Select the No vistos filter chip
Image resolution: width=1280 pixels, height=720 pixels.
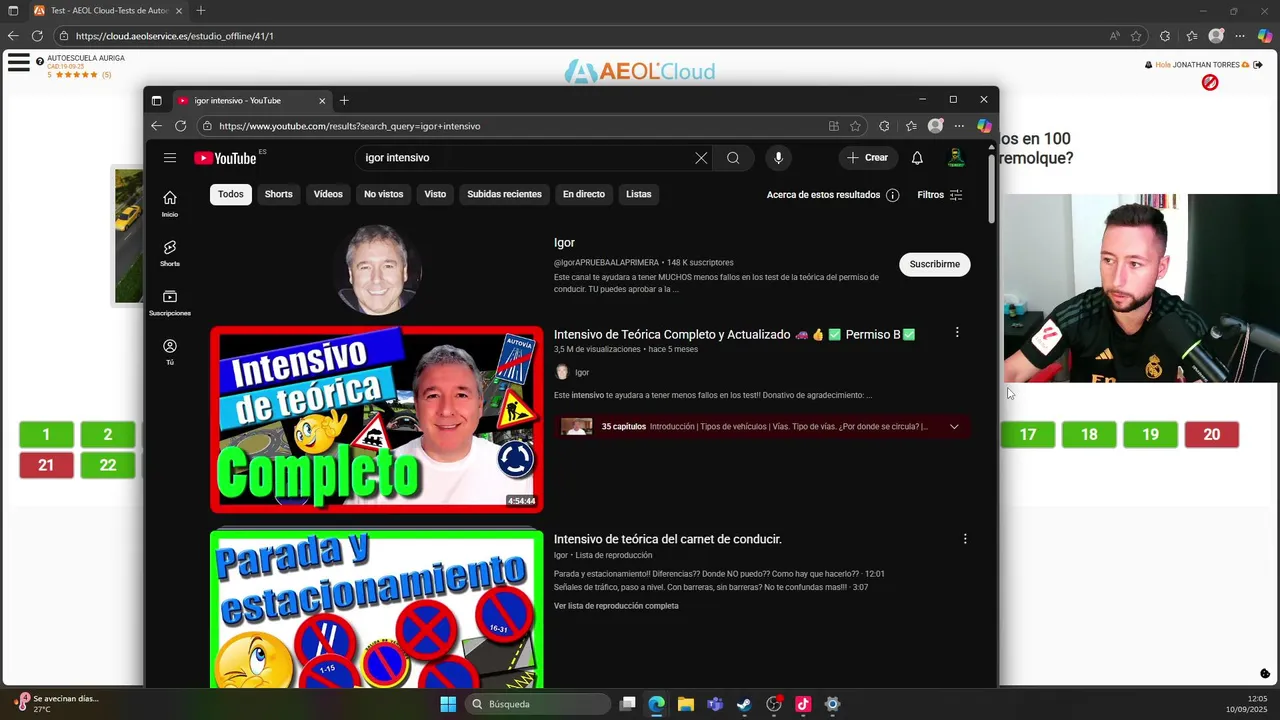[384, 194]
